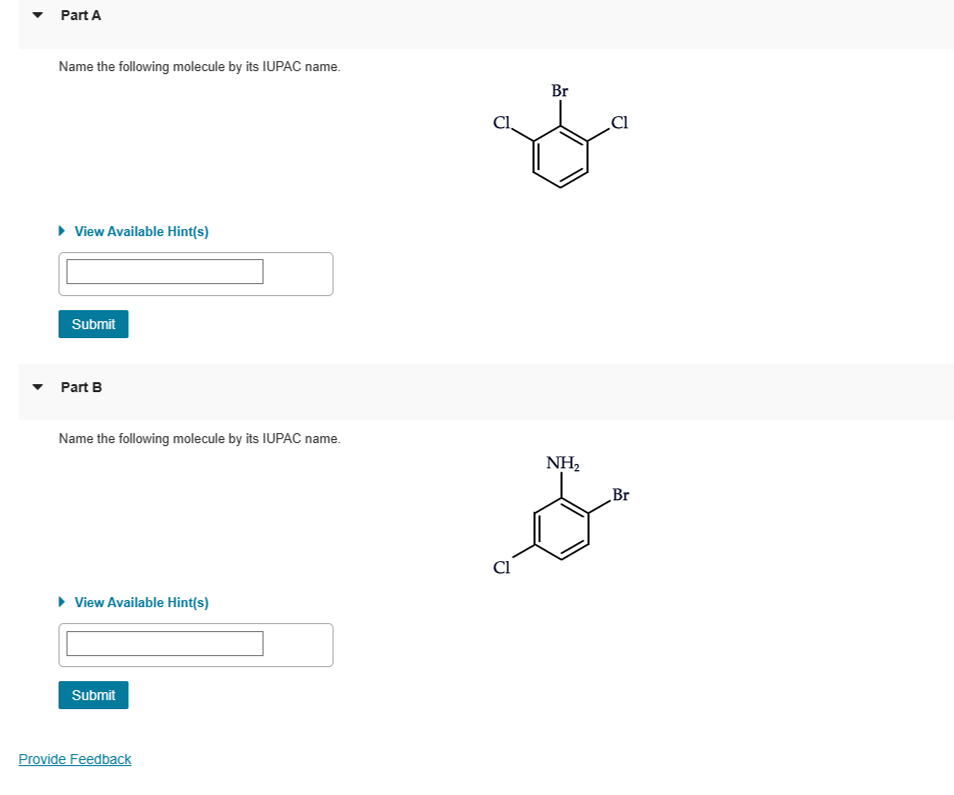Image resolution: width=954 pixels, height=795 pixels.
Task: Click the disclosure arrow before View Available Hint(s)
Action: pyautogui.click(x=61, y=231)
